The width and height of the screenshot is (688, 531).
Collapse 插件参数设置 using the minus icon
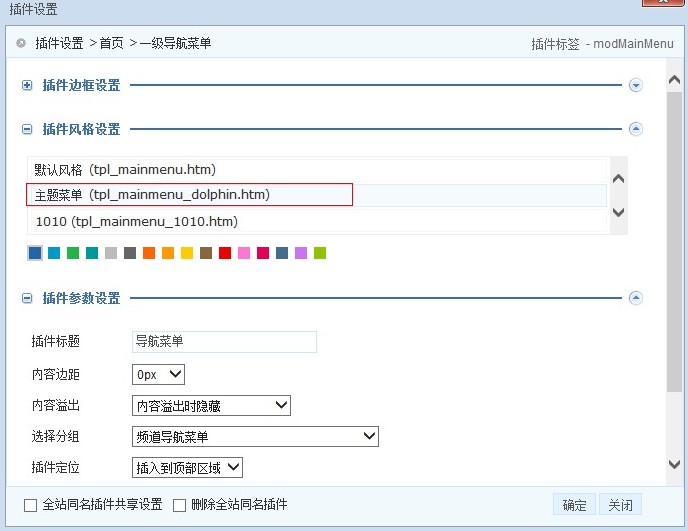coord(27,298)
